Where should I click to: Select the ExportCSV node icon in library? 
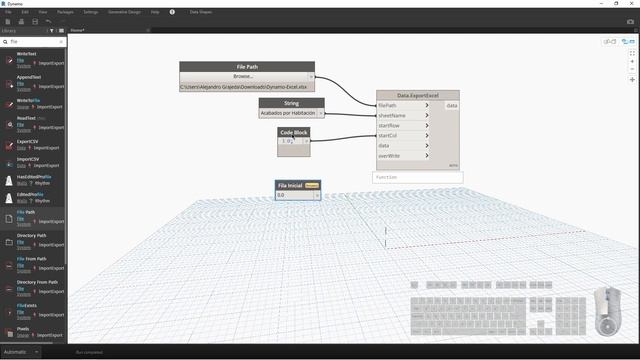click(9, 145)
